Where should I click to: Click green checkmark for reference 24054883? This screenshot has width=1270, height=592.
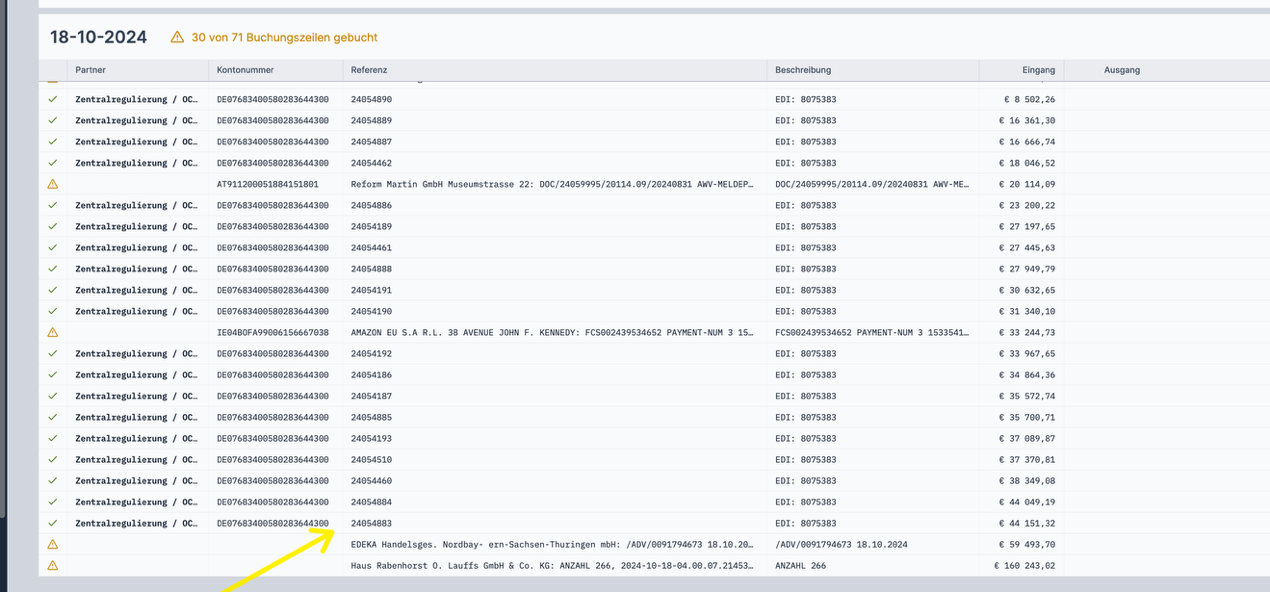(53, 523)
